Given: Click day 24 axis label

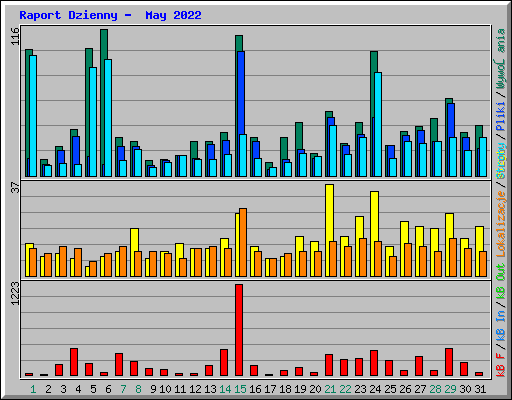Looking at the screenshot, I should tap(375, 389).
